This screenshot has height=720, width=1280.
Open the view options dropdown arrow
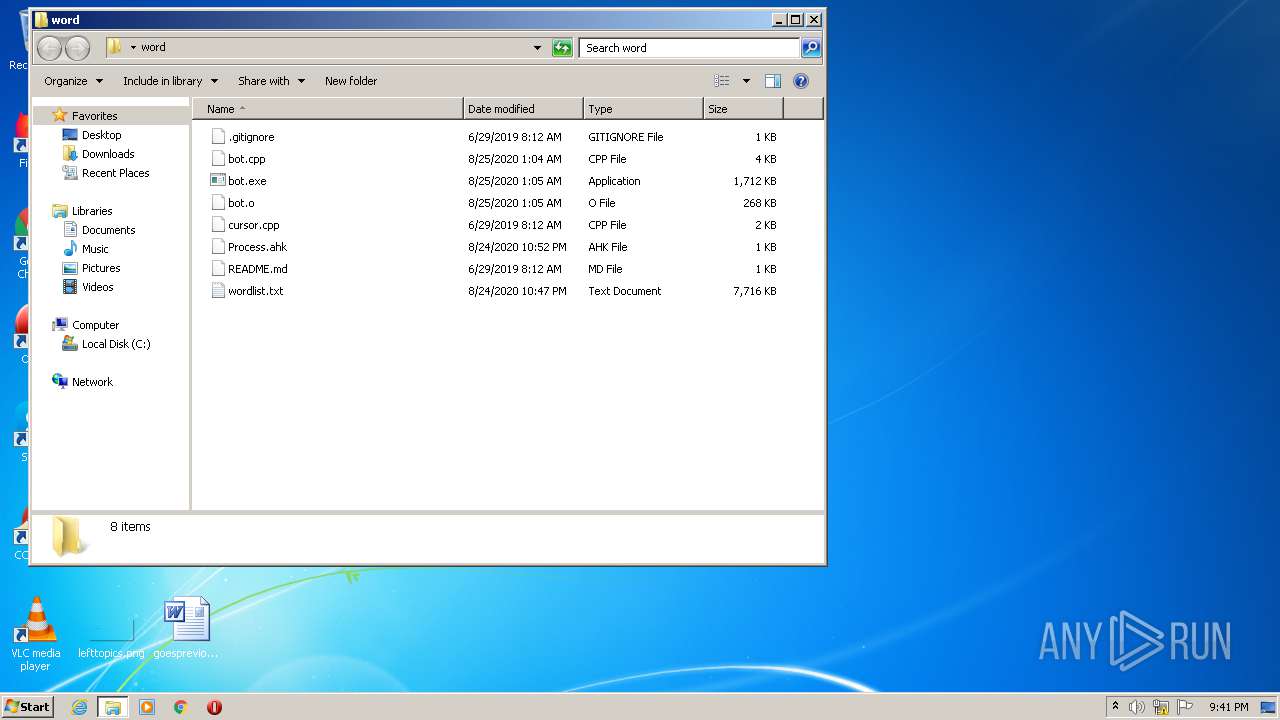click(x=746, y=81)
